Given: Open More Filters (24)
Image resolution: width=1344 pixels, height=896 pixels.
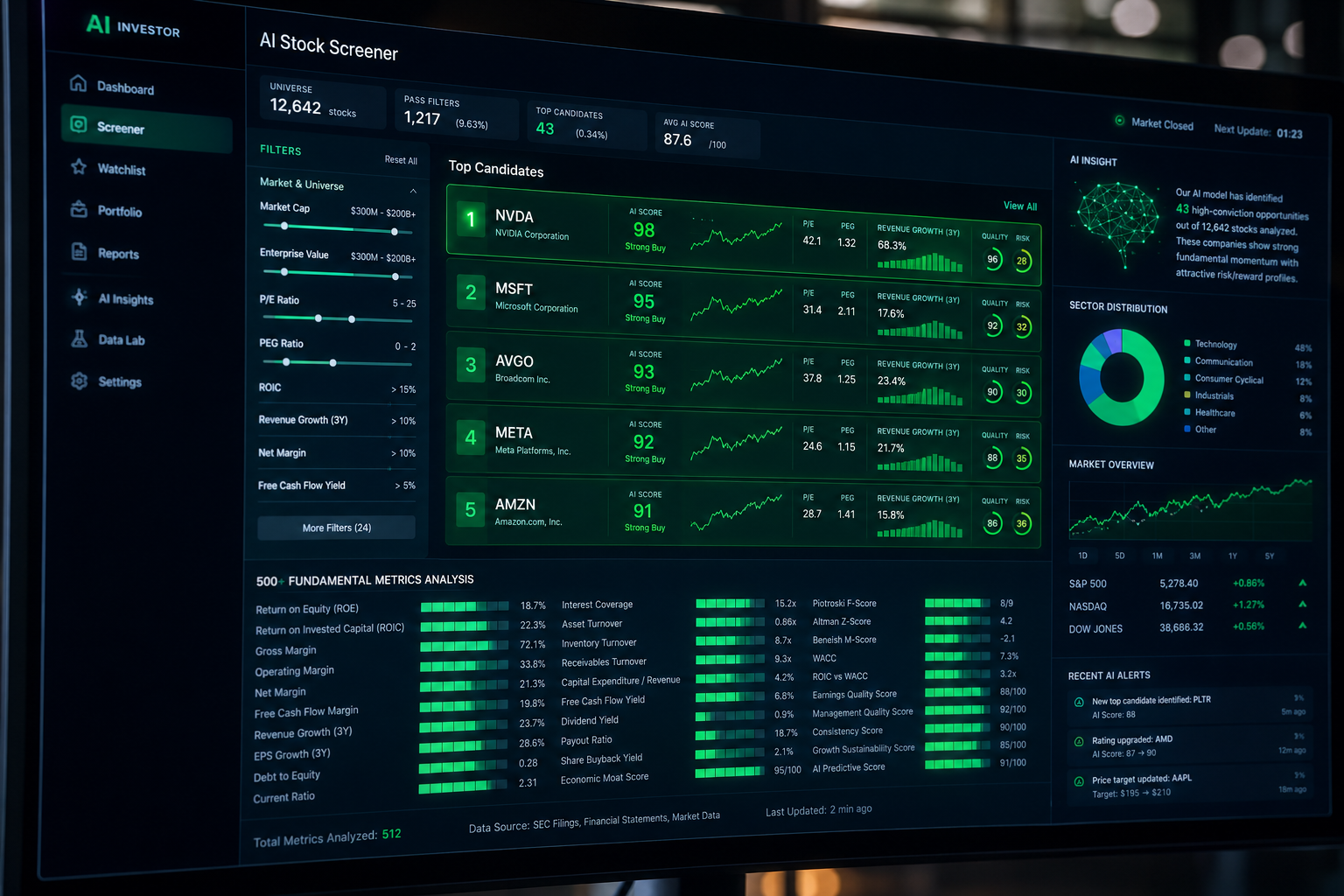Looking at the screenshot, I should point(336,528).
